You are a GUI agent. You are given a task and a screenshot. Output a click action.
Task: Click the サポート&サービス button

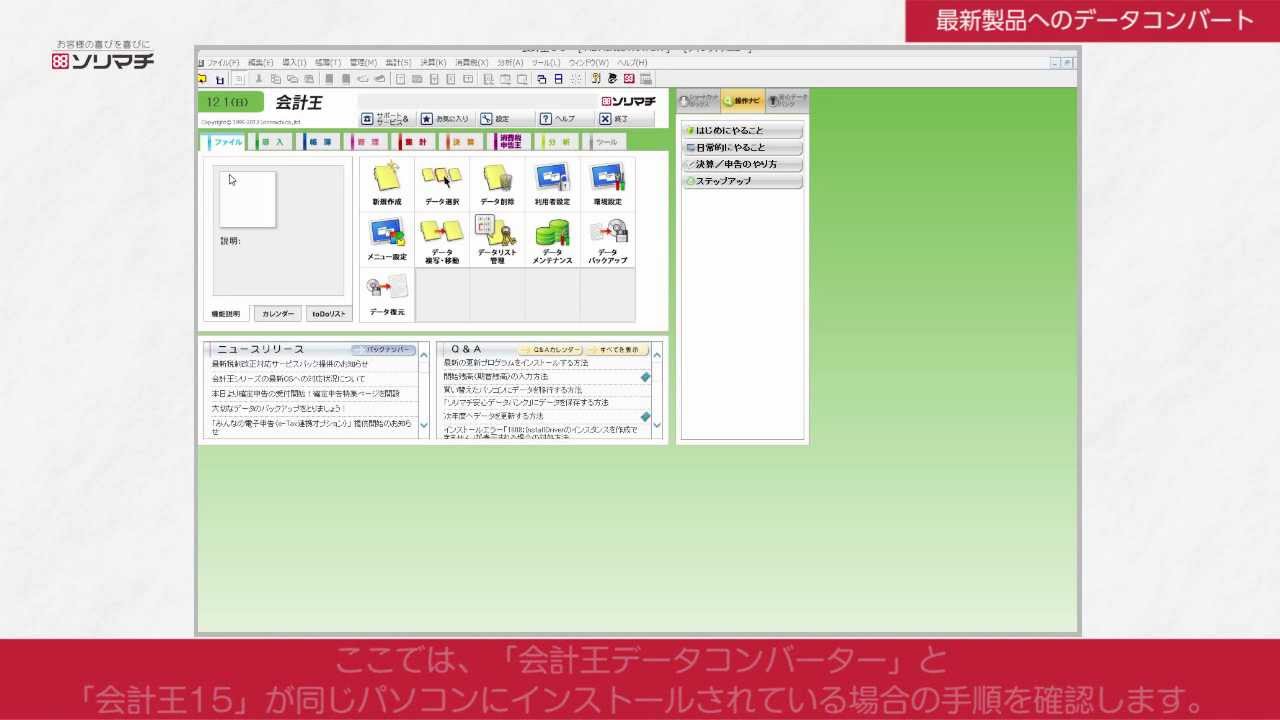(x=386, y=118)
